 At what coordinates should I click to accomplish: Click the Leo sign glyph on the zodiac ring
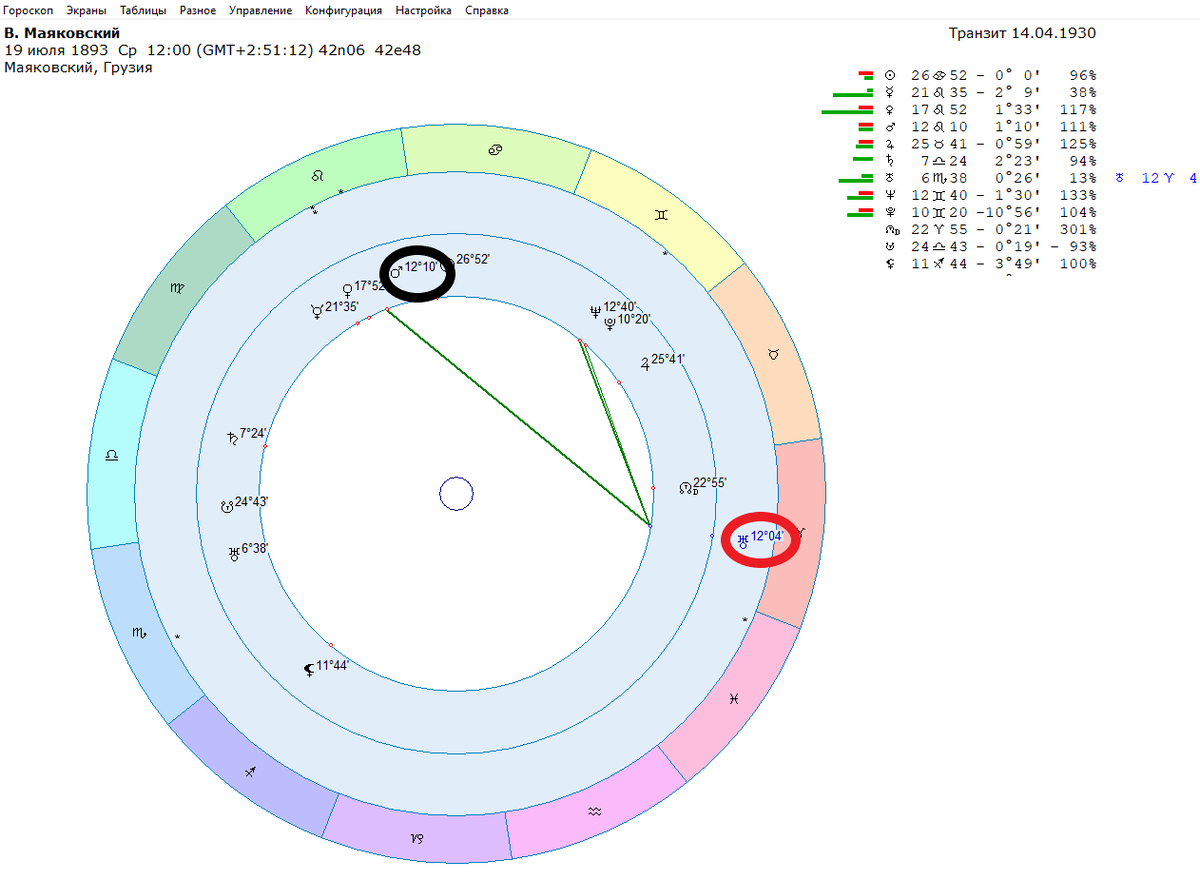(x=318, y=176)
